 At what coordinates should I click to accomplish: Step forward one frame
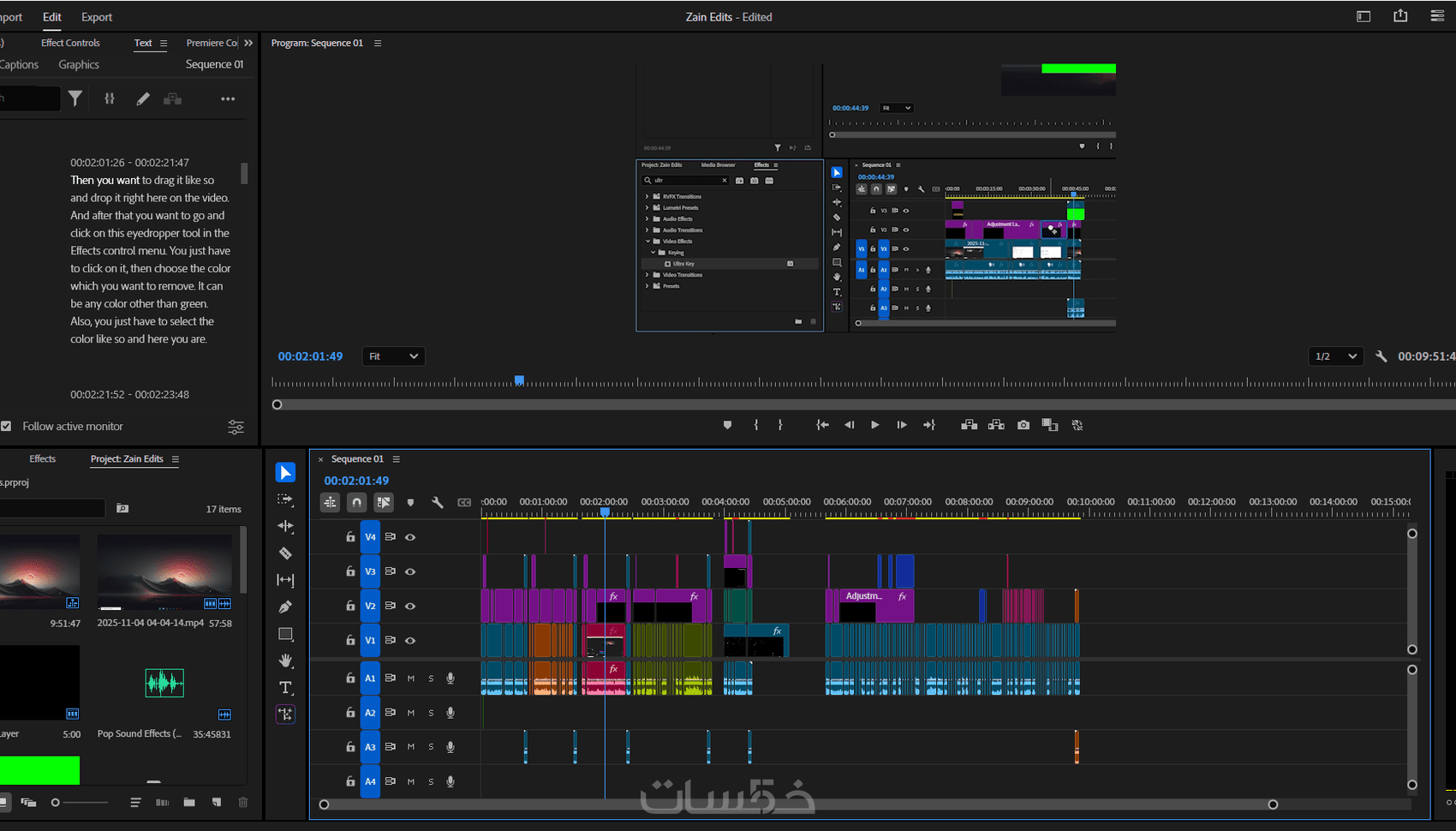[x=902, y=425]
